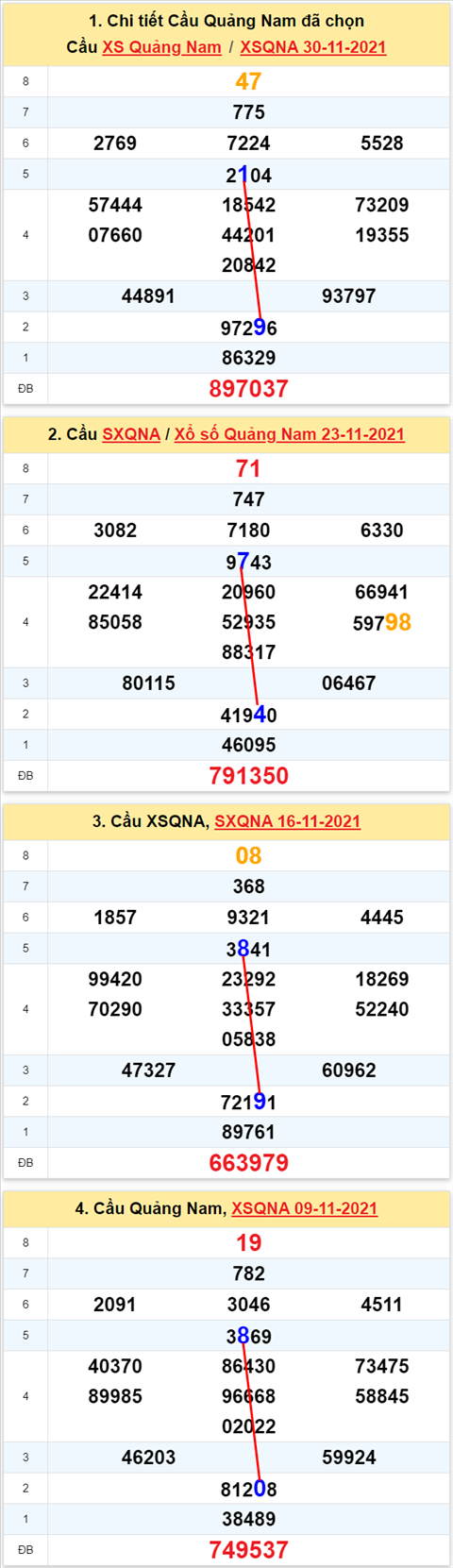Click the number 1857
Screen dimensions: 453x1568
tap(115, 918)
